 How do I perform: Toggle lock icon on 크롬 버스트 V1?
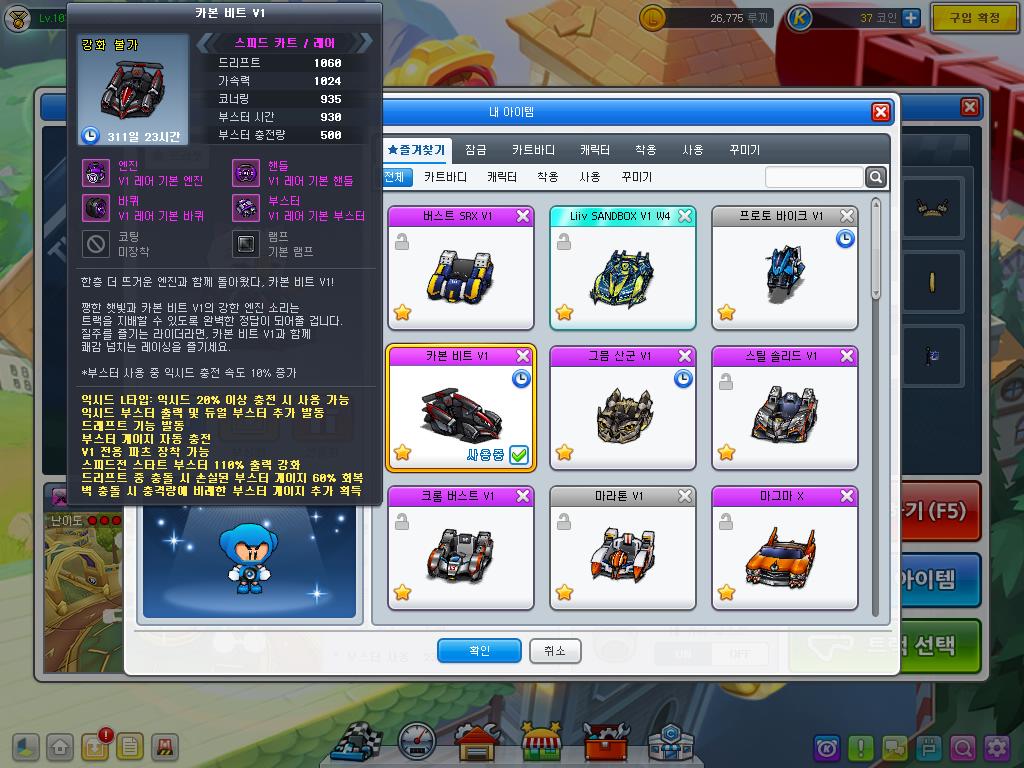point(402,522)
